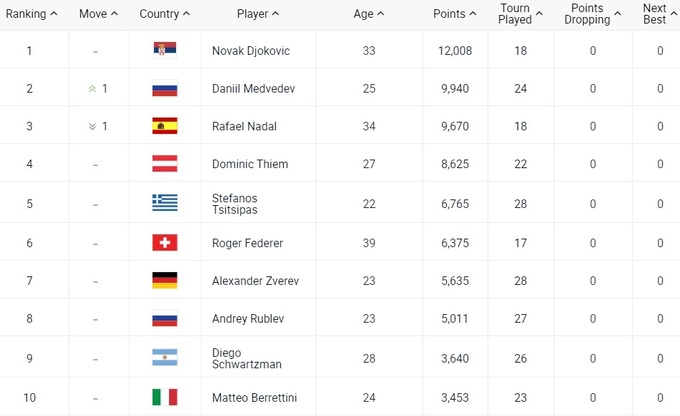
Task: Sort by Points column header
Action: tap(455, 14)
